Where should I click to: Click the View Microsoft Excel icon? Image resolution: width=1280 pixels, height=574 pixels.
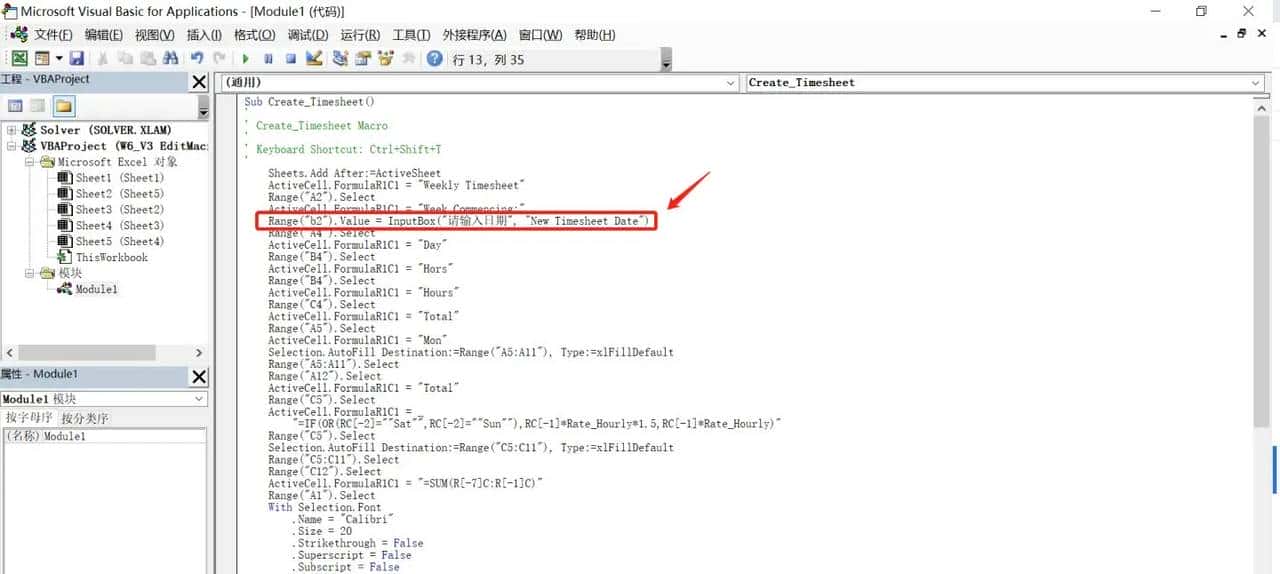(x=19, y=59)
